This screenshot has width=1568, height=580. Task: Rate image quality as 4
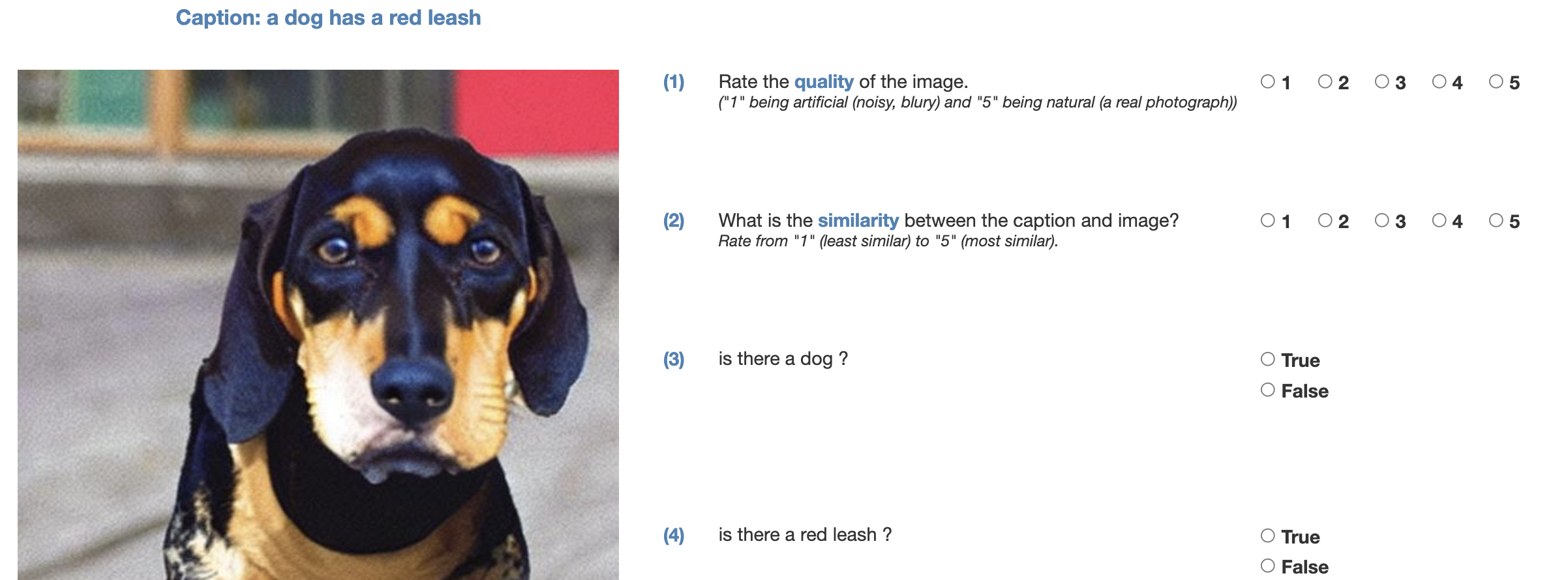coord(1439,81)
